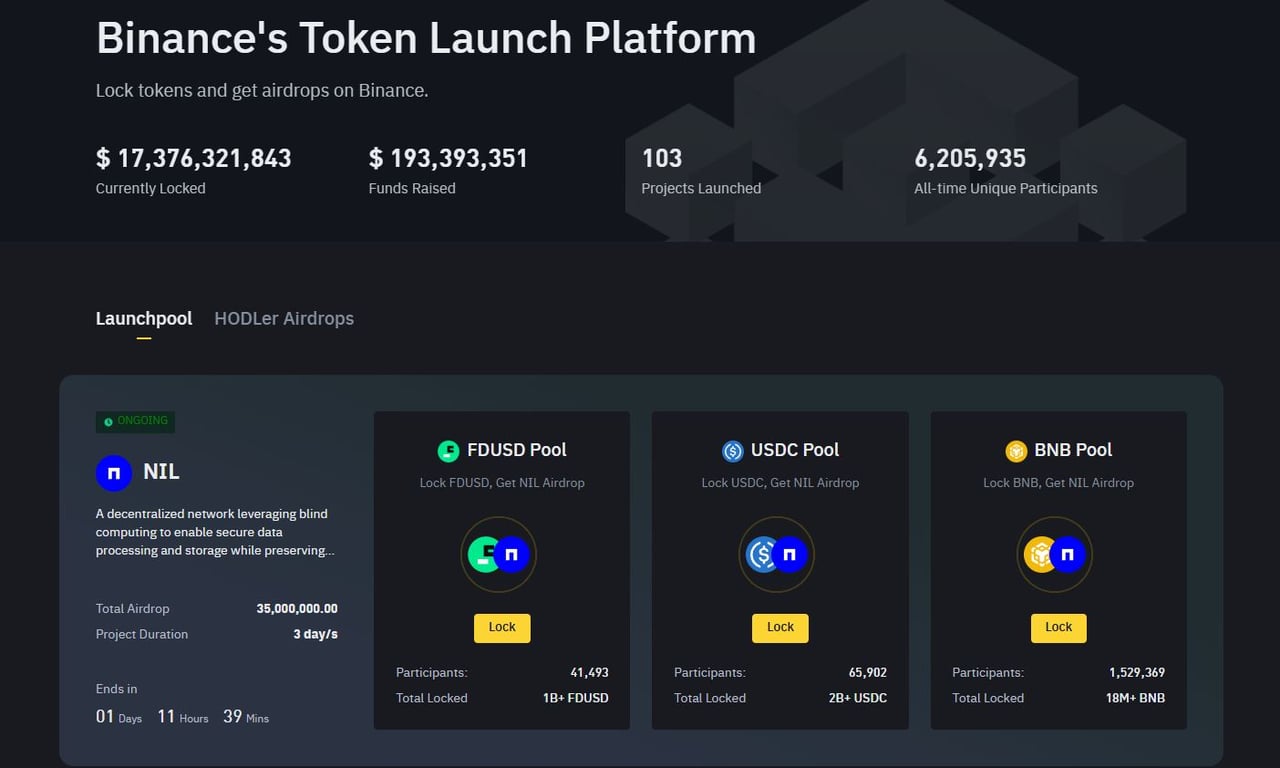Click the USDC icon beside pool title

coord(733,451)
